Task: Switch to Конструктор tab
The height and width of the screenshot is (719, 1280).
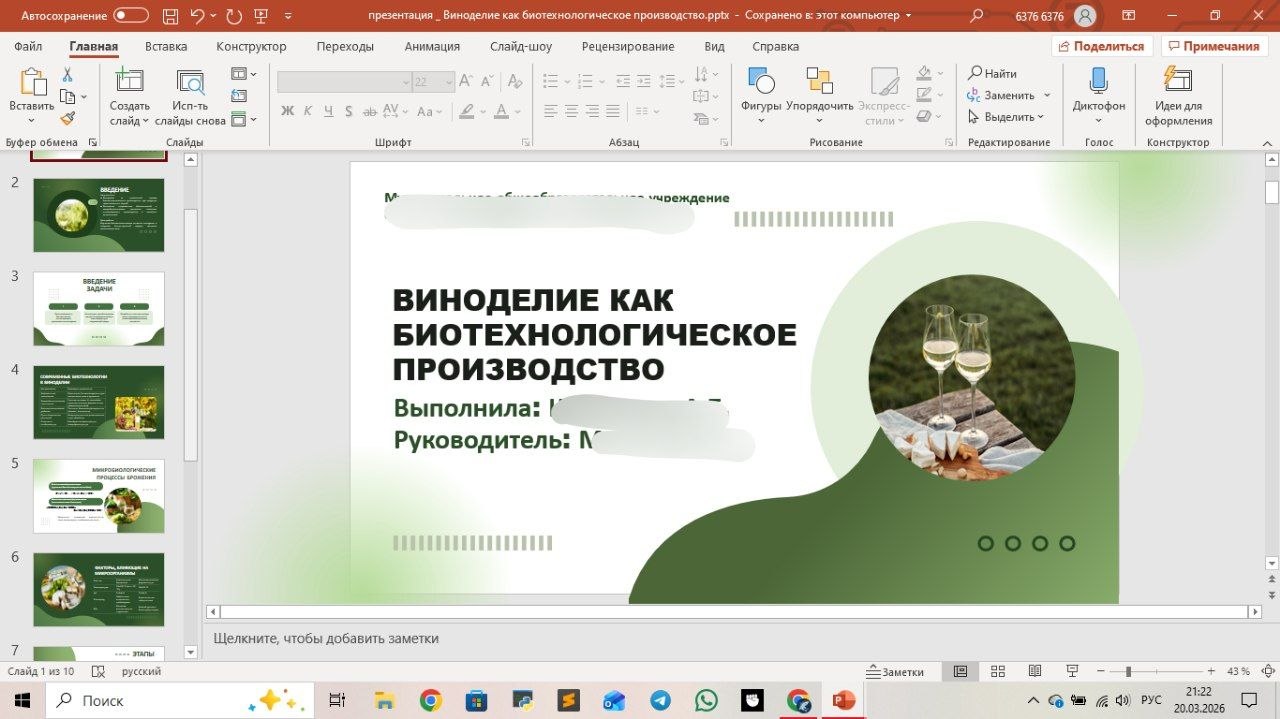Action: pyautogui.click(x=251, y=46)
